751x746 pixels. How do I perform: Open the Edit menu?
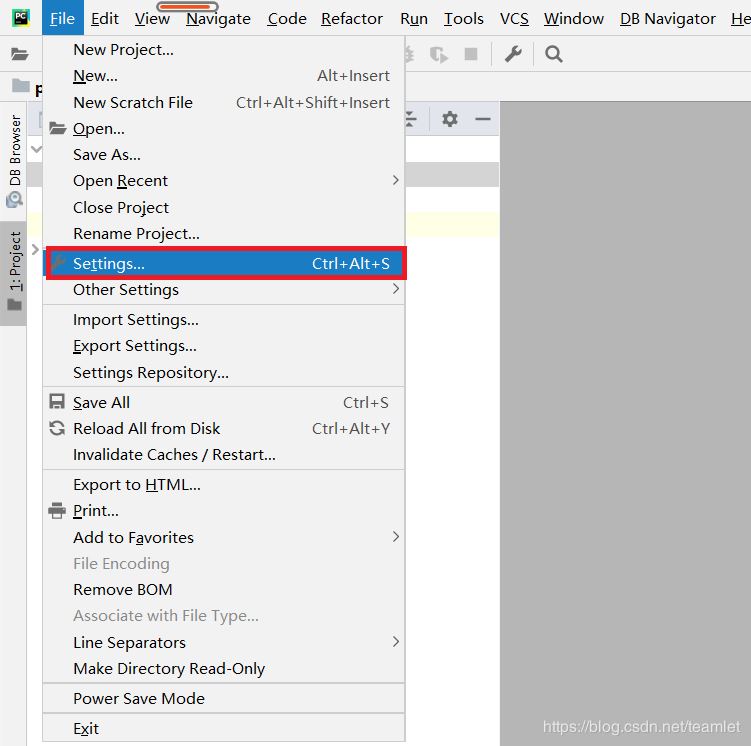(x=104, y=18)
